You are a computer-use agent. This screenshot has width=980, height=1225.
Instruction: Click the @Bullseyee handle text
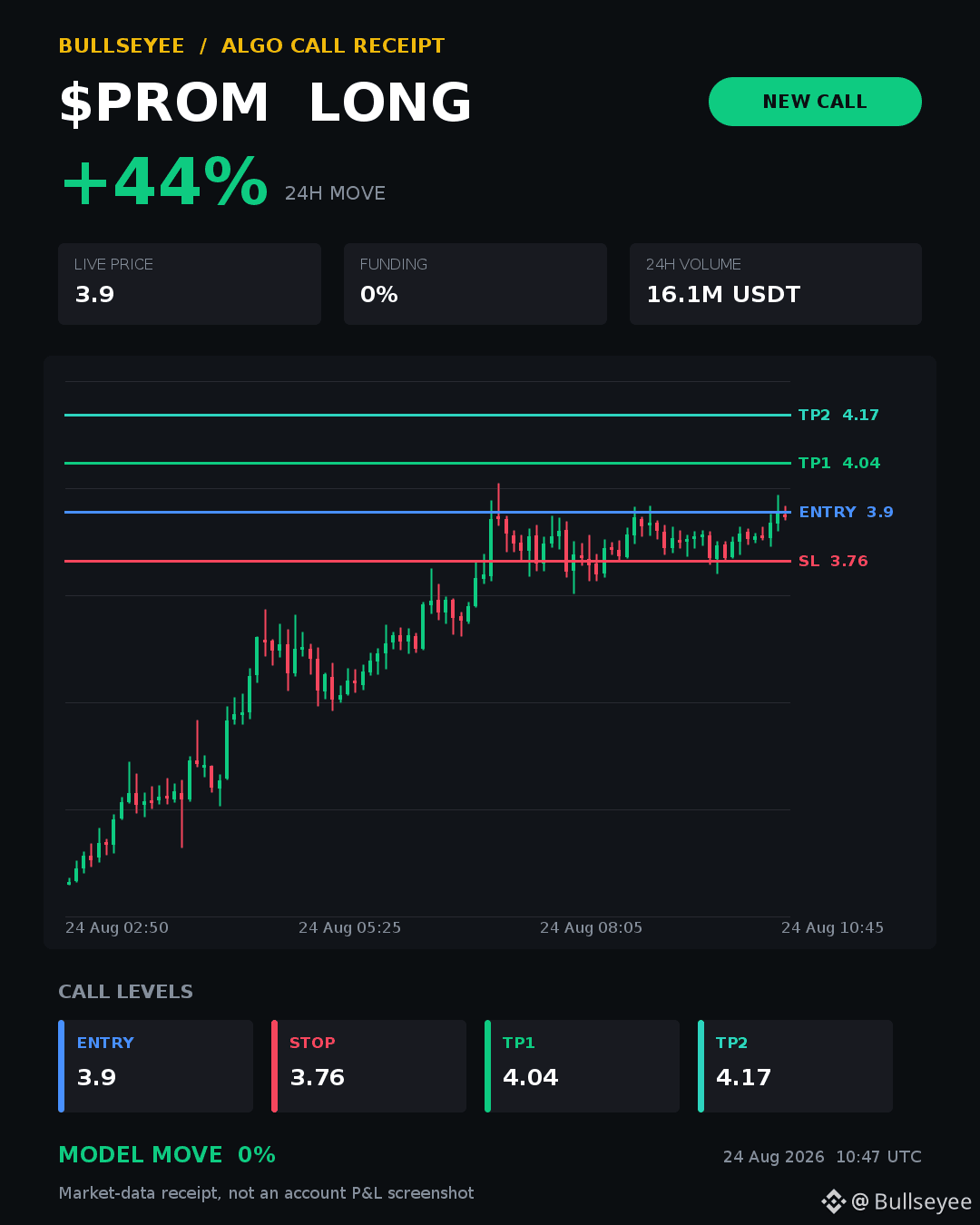(x=912, y=1202)
